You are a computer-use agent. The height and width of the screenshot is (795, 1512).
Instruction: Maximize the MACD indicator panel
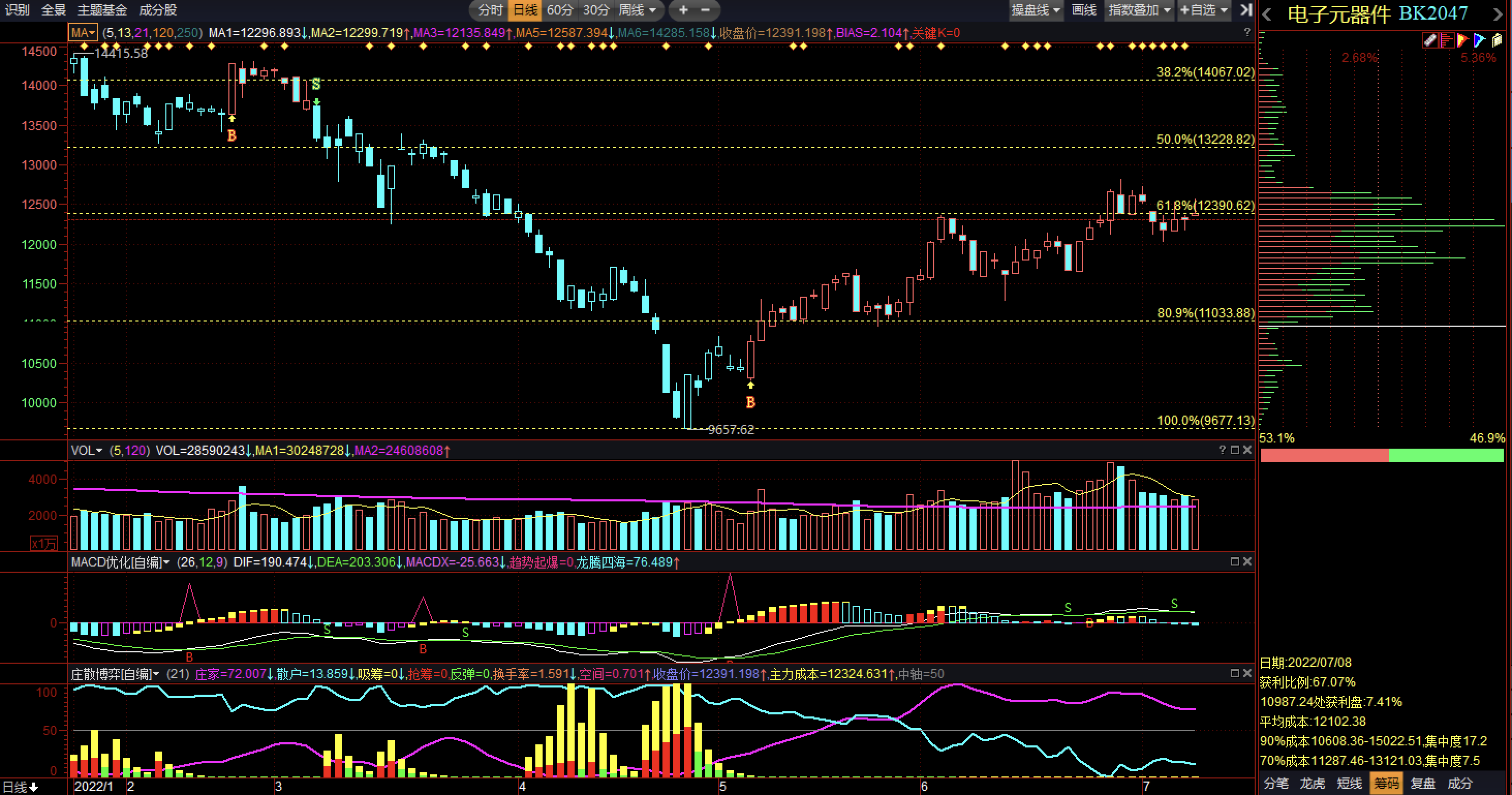1235,561
